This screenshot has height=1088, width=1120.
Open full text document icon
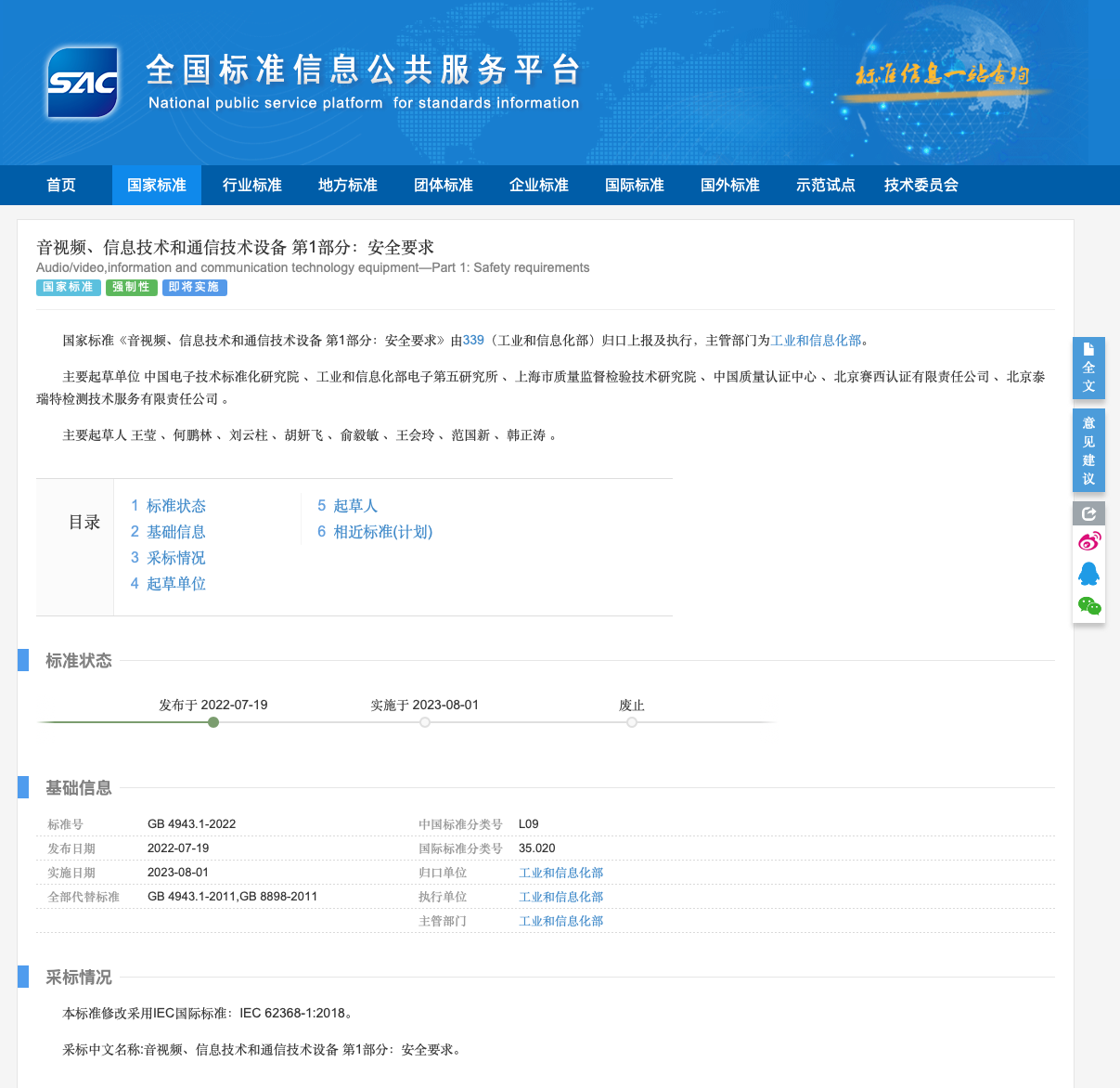click(1088, 368)
